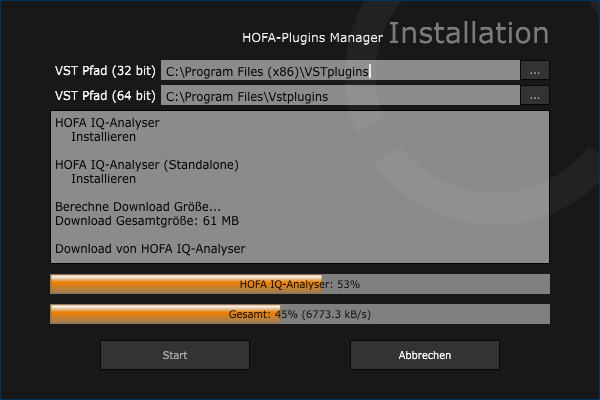Click the "Download Gesamtgröße: 61 MB" line

tap(146, 220)
